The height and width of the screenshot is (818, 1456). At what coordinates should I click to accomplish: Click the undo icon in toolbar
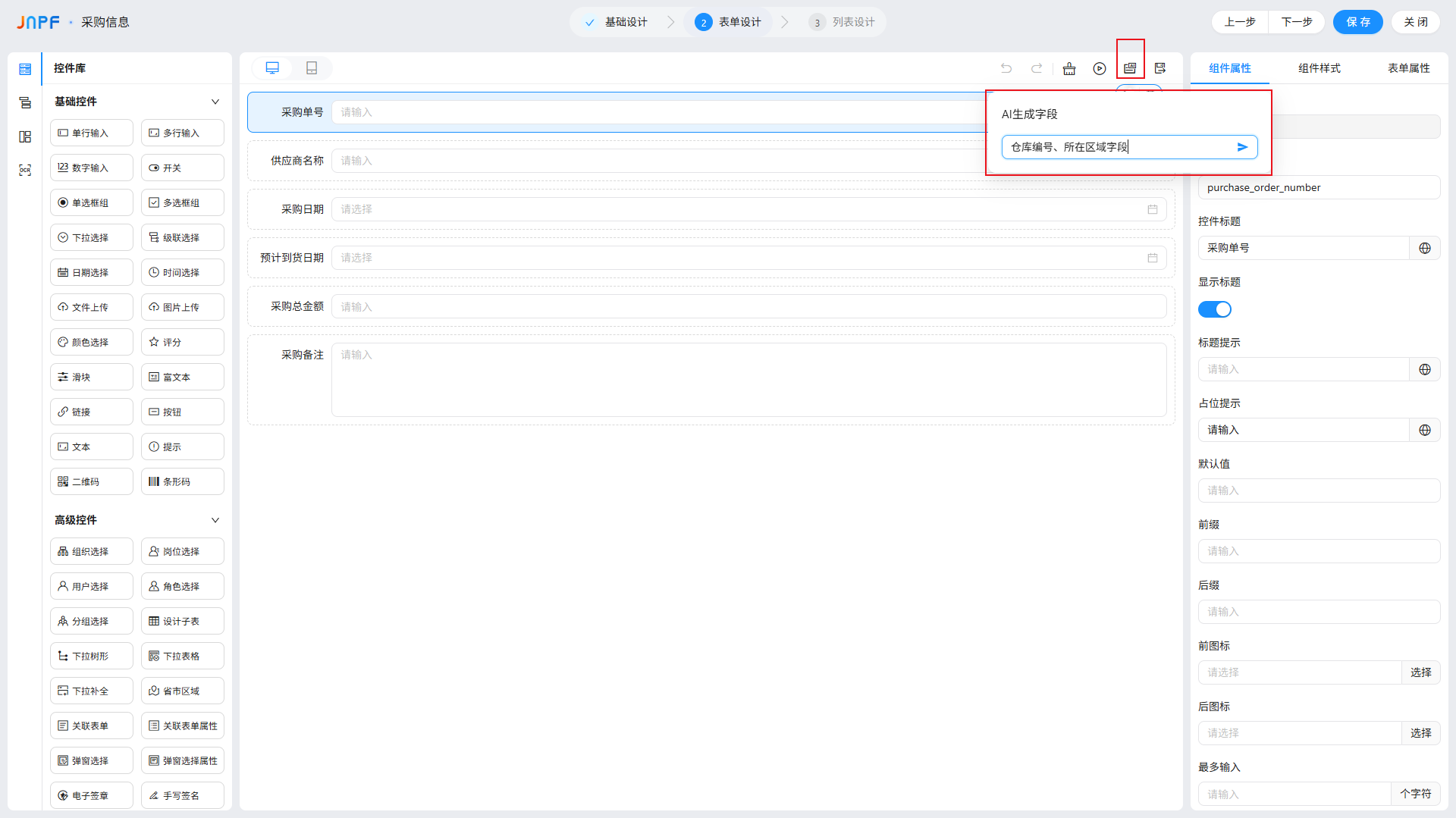coord(1006,68)
